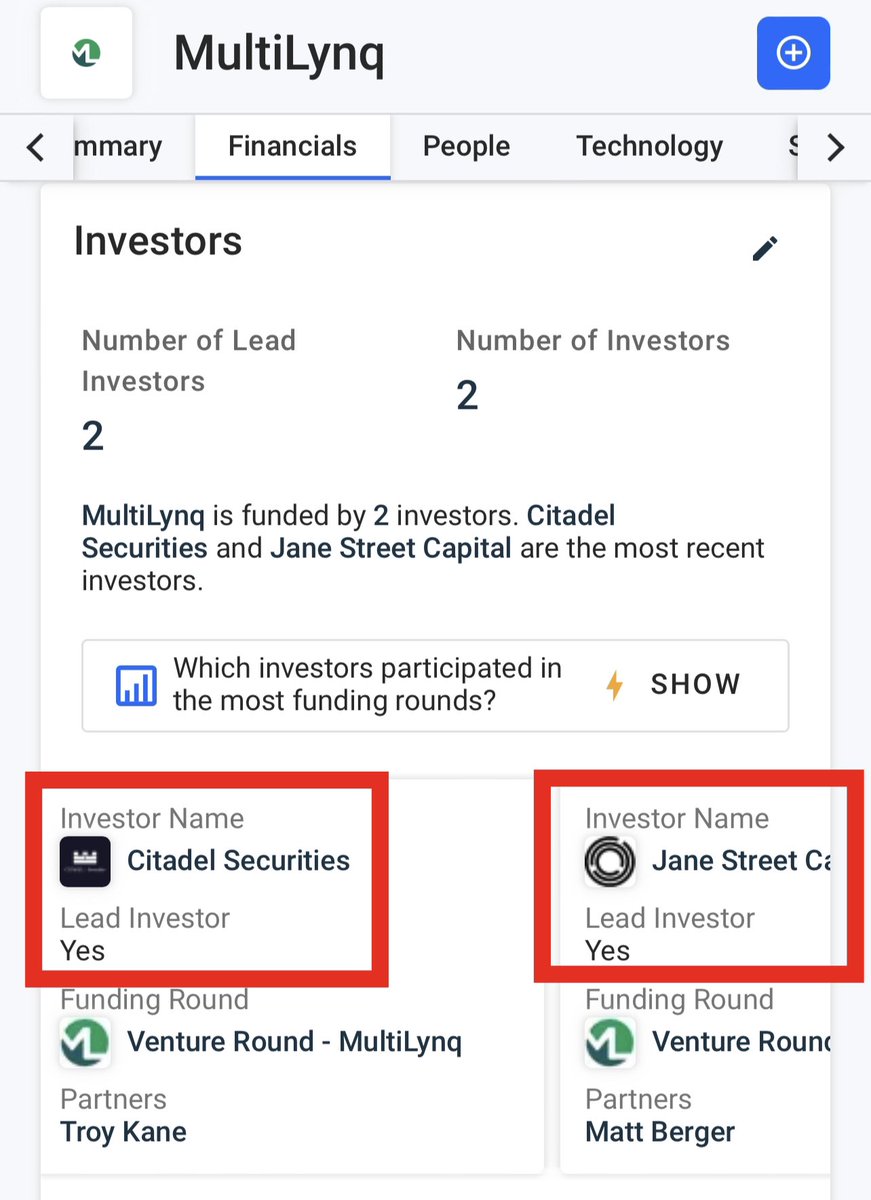
Task: Click the bar chart icon in question box
Action: coord(136,685)
